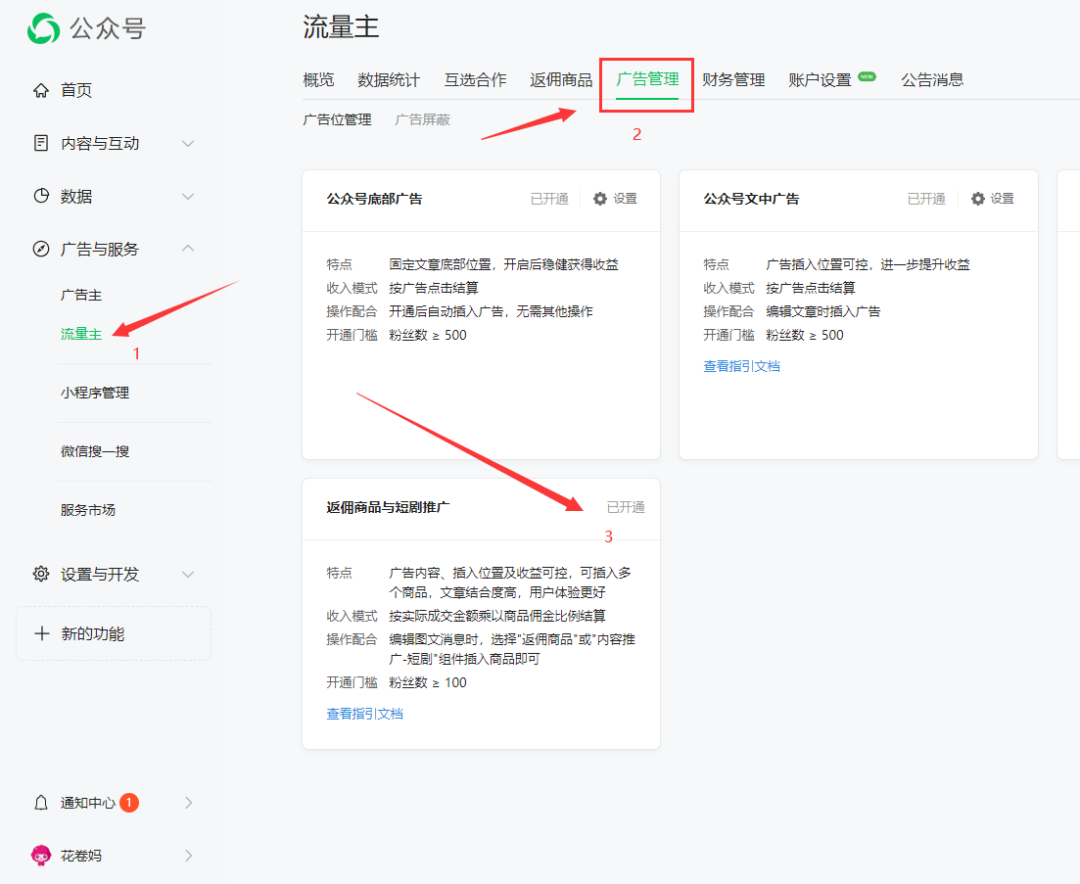Viewport: 1080px width, 884px height.
Task: Open the 财务管理 tab
Action: 734,80
